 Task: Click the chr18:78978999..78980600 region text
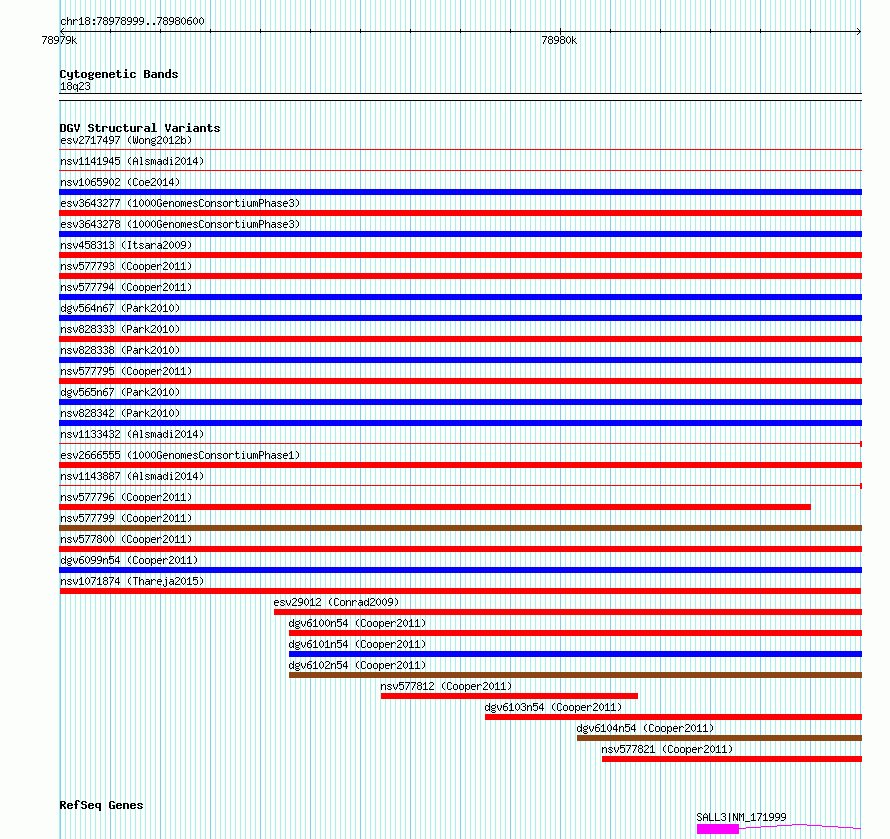(132, 22)
